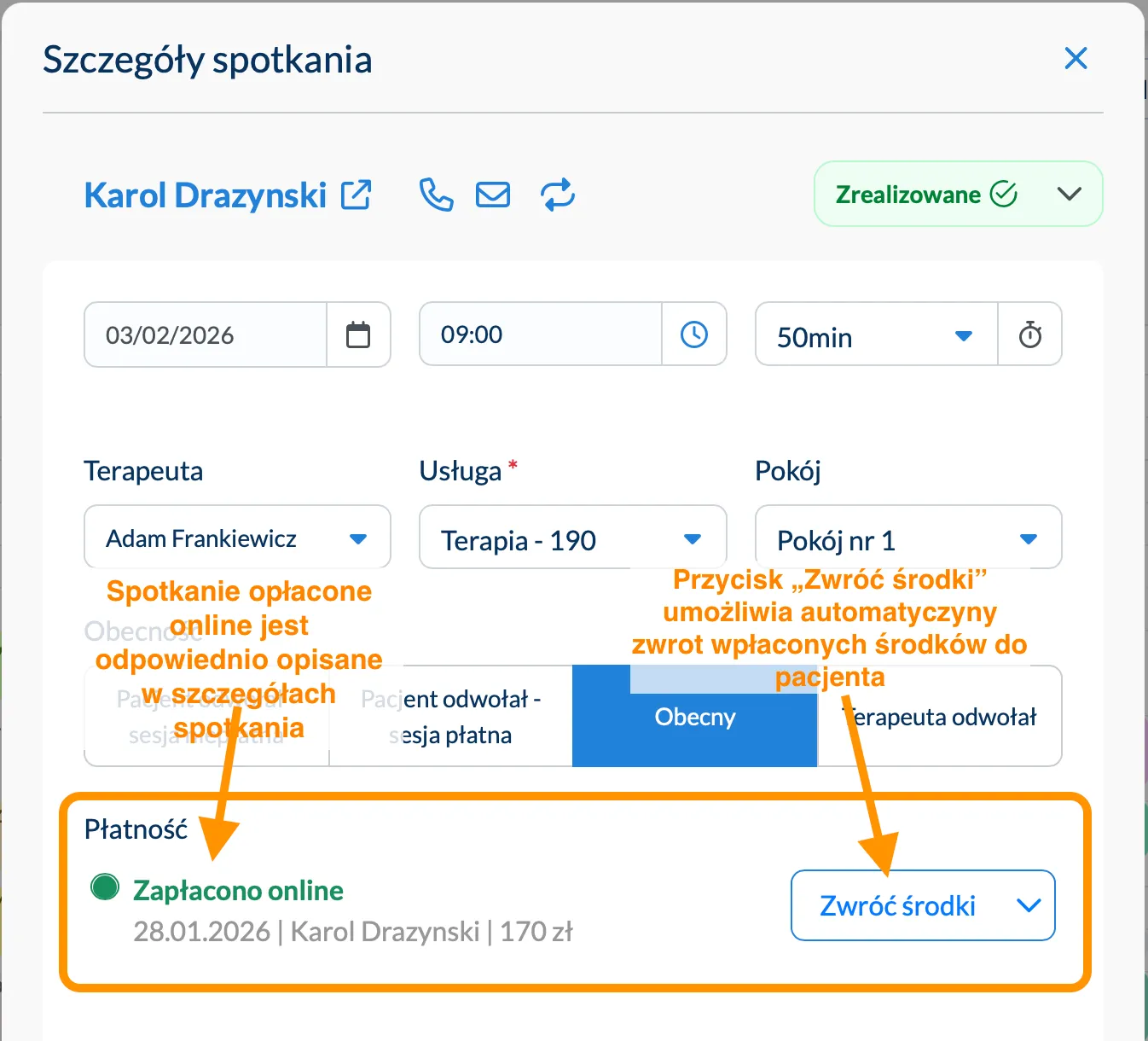Viewport: 1148px width, 1041px height.
Task: Click the clock icon beside the 09:00 time
Action: pyautogui.click(x=694, y=334)
